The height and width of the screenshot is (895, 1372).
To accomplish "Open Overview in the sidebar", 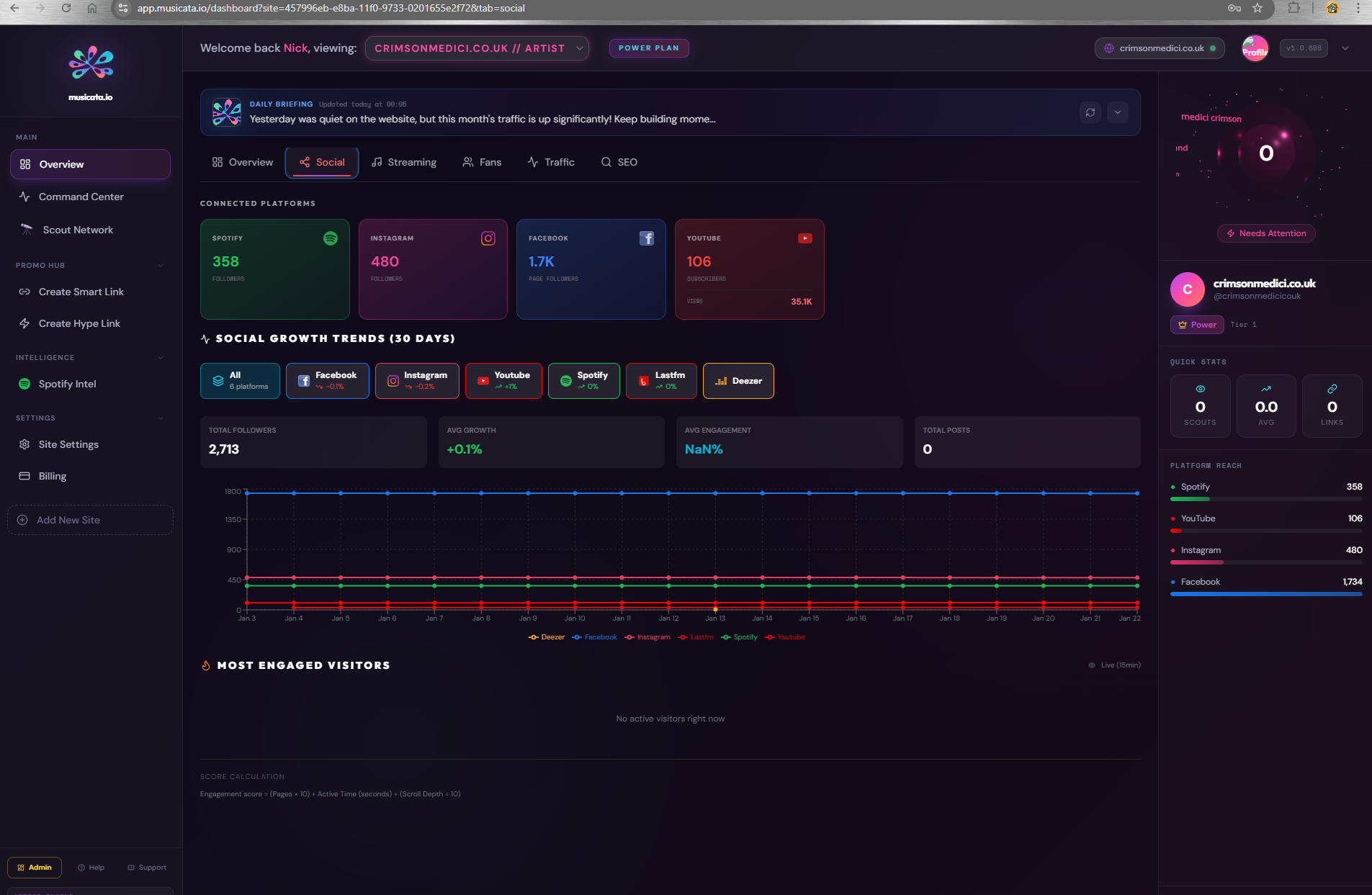I will click(x=90, y=164).
